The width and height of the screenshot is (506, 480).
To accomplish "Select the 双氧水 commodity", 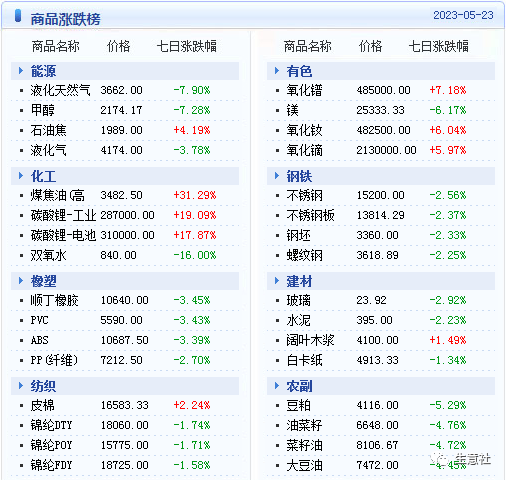I will pyautogui.click(x=48, y=255).
